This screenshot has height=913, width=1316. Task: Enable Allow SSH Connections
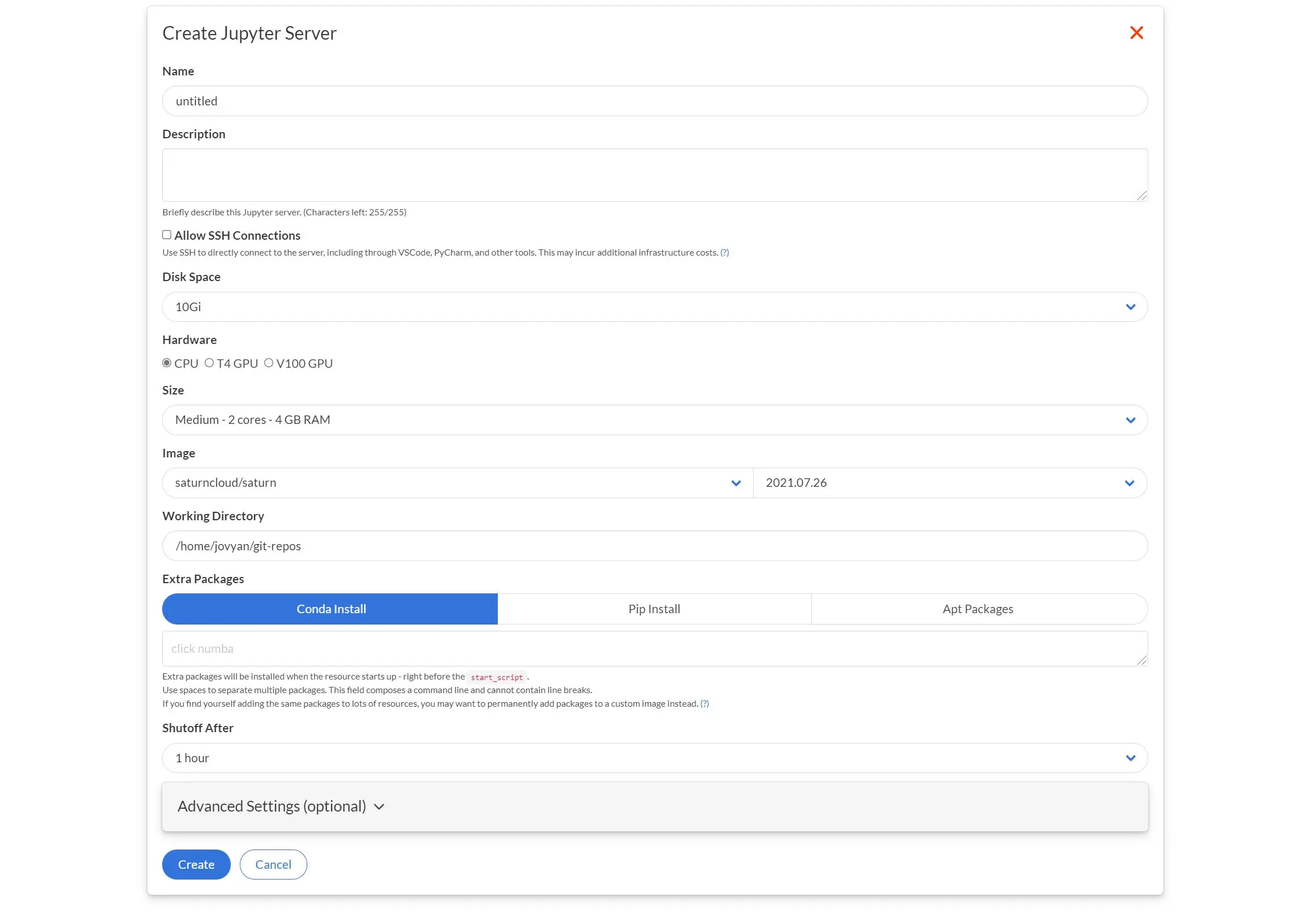[x=167, y=234]
